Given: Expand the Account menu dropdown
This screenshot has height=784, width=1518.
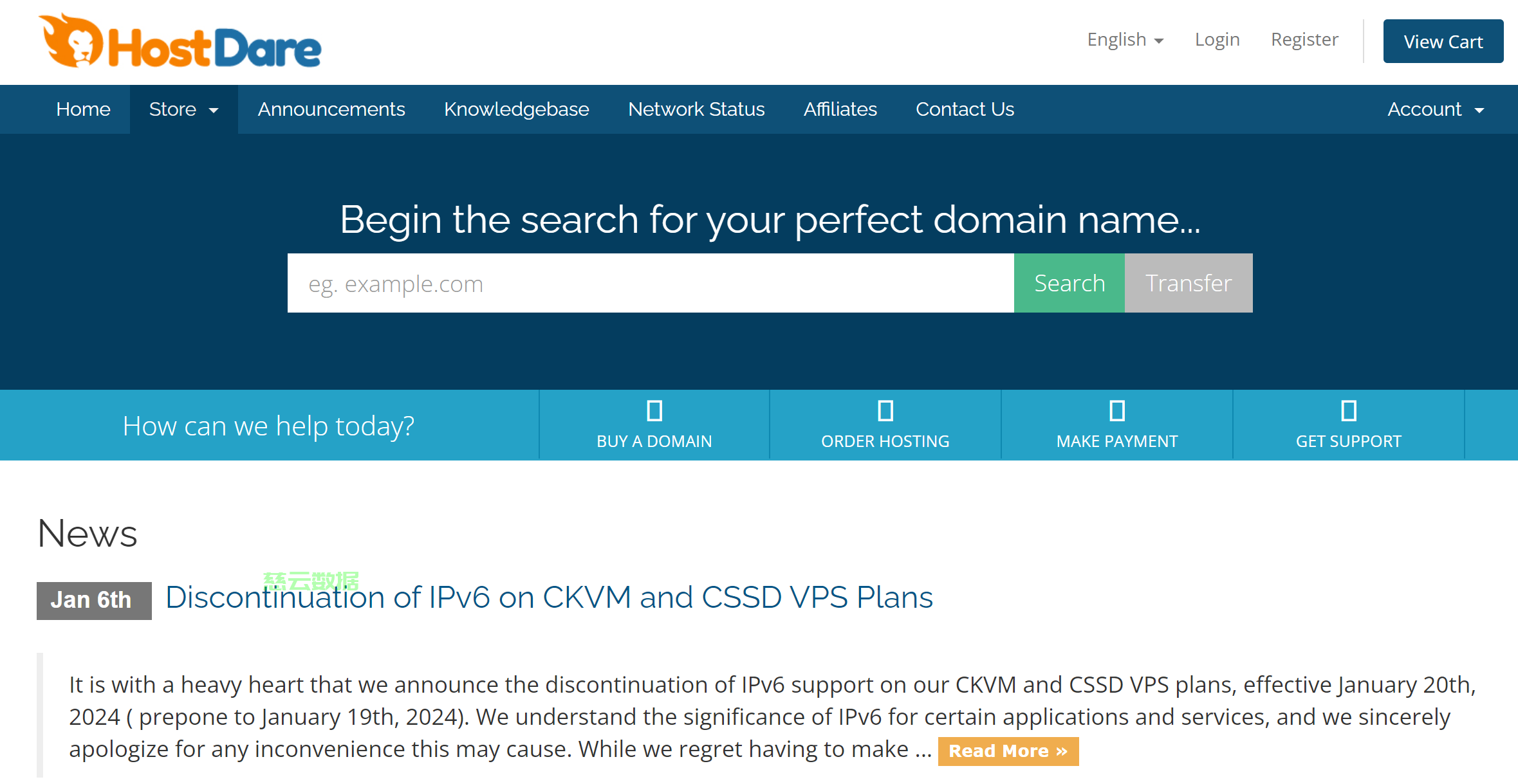Looking at the screenshot, I should pos(1437,109).
